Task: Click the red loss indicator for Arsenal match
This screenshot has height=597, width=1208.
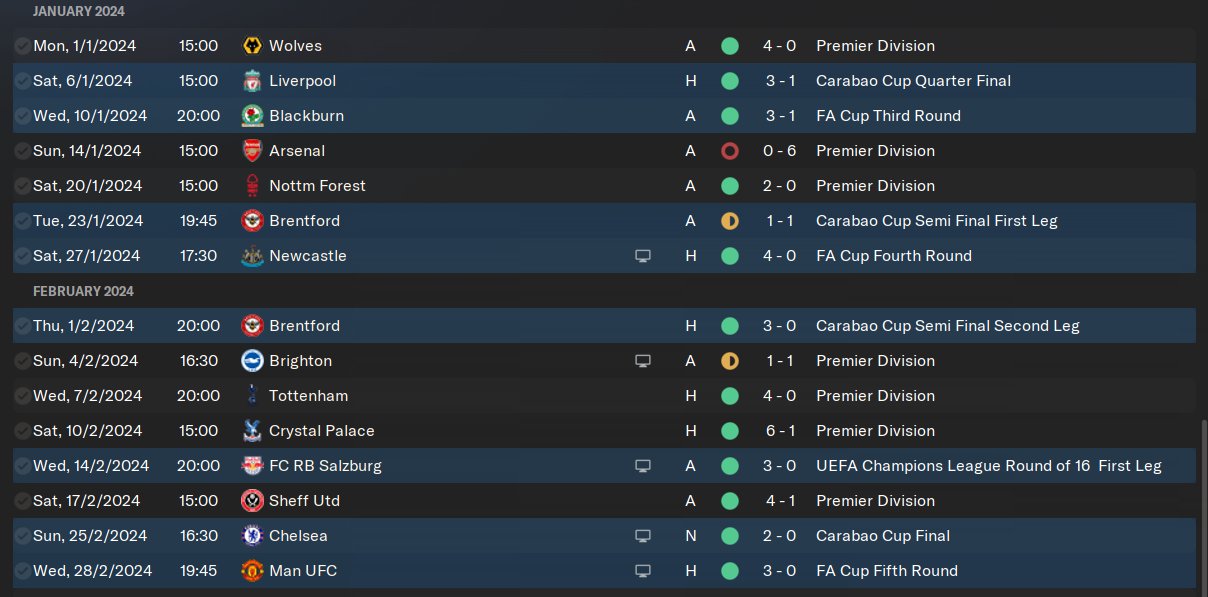Action: pyautogui.click(x=729, y=151)
